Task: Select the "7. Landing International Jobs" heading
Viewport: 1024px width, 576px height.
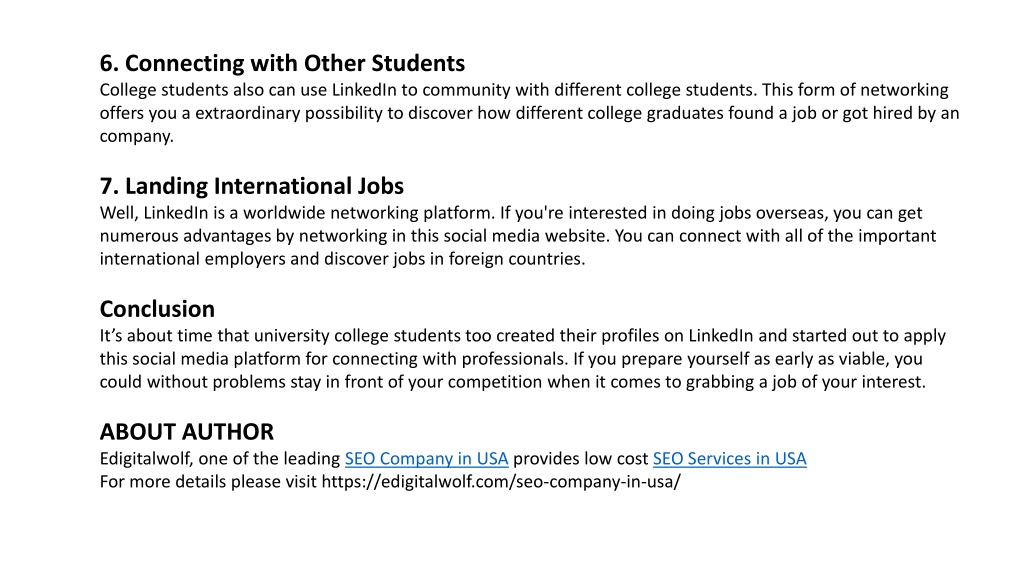Action: (x=251, y=186)
